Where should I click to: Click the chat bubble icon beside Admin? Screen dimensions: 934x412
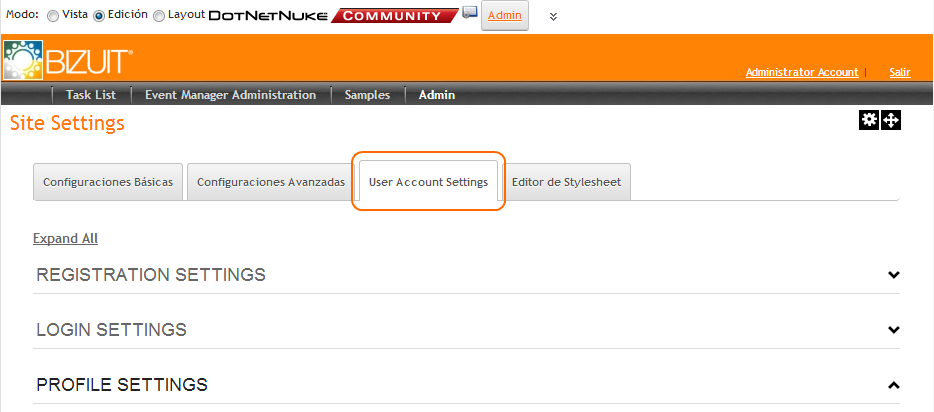tap(469, 13)
